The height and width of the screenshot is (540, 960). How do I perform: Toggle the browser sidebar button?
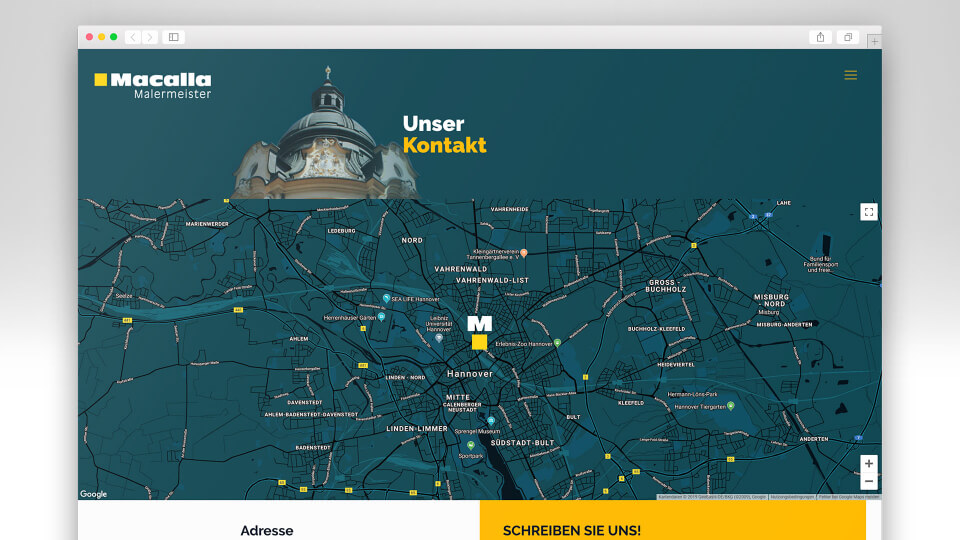[x=174, y=37]
